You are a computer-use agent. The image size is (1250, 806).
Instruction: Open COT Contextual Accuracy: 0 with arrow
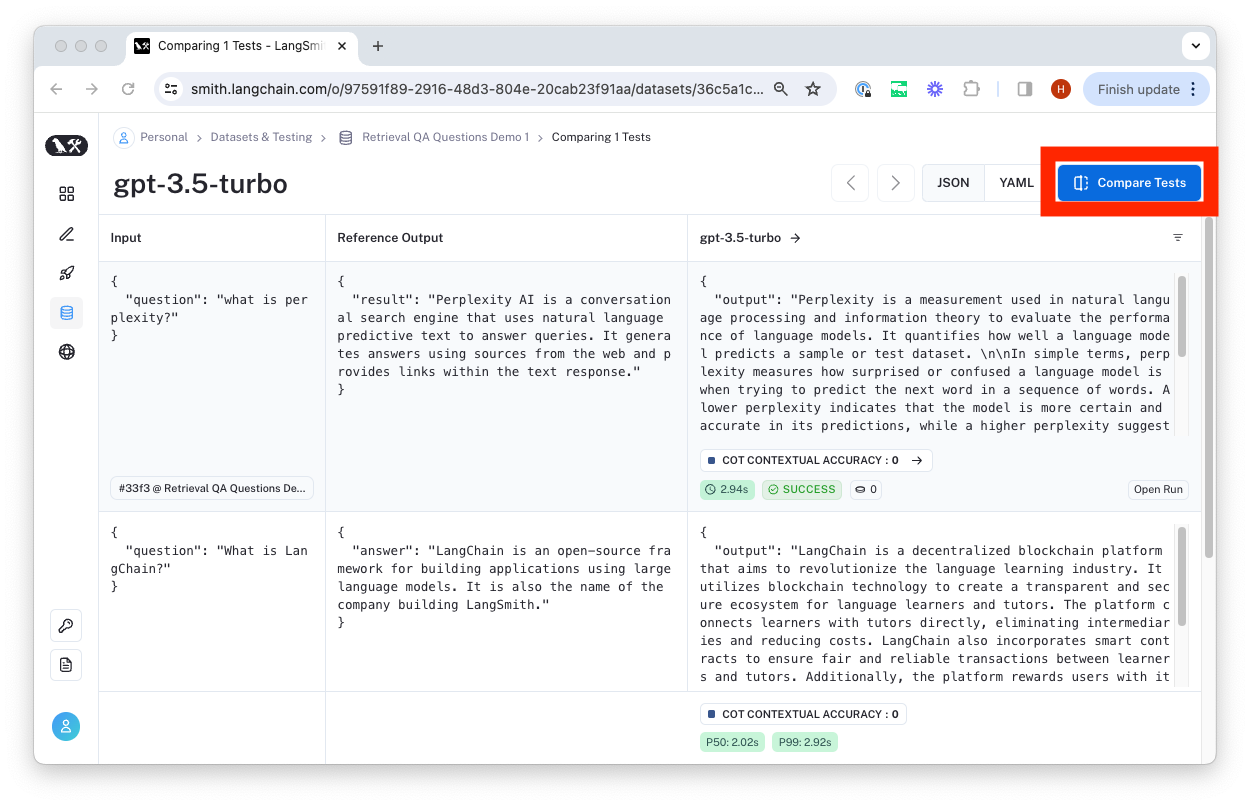[816, 461]
